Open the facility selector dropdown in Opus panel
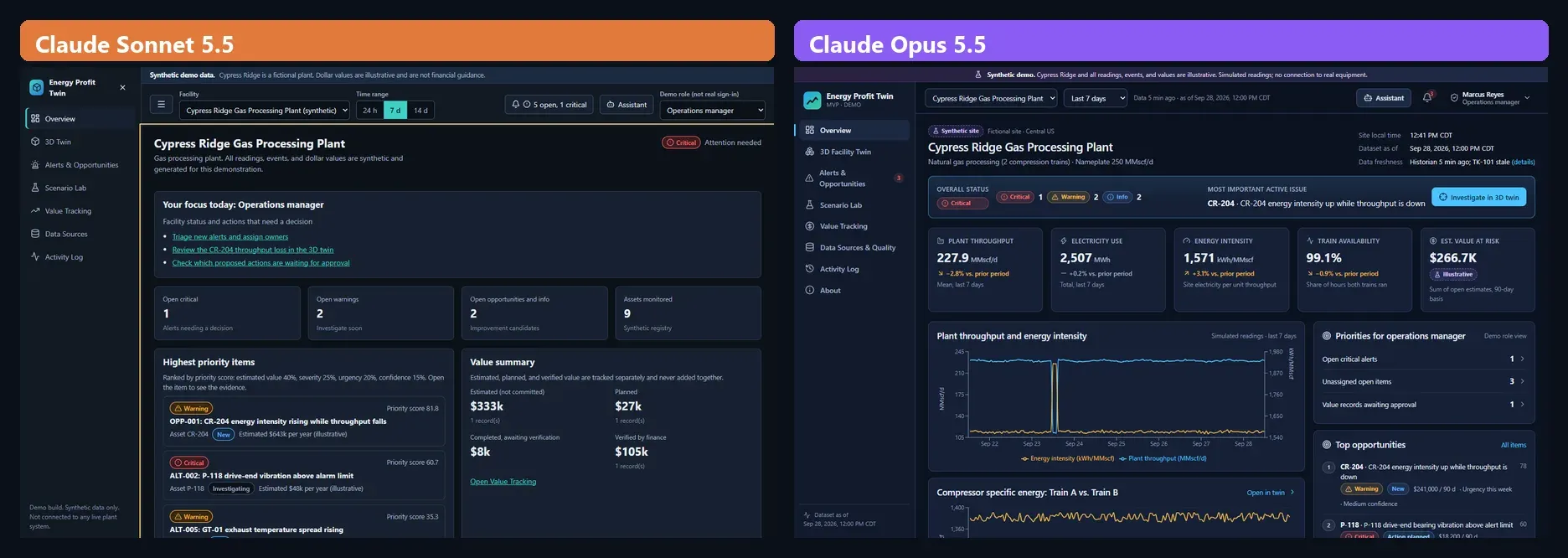The image size is (1568, 558). coord(992,98)
